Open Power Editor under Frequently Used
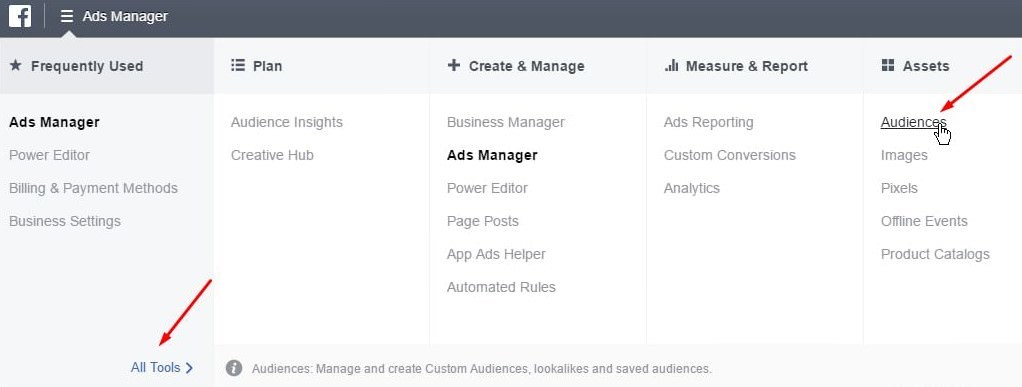 [x=50, y=155]
